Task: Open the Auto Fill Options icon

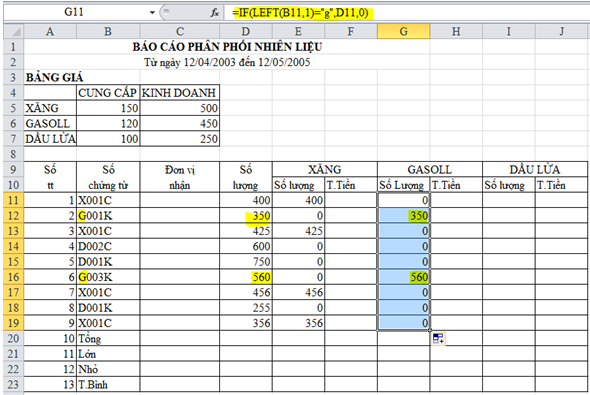Action: point(438,339)
